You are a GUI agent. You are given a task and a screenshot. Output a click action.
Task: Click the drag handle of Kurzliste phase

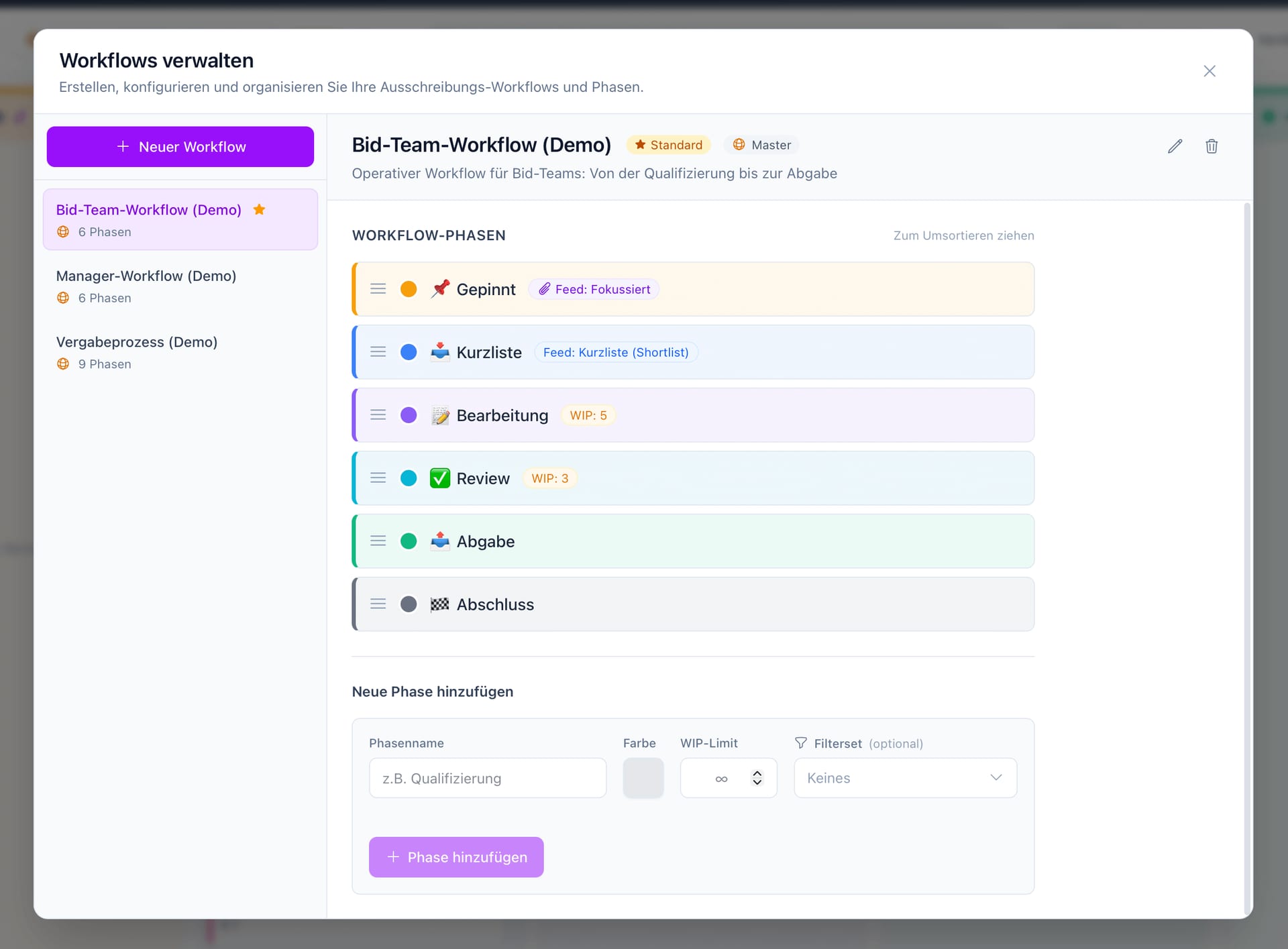378,352
